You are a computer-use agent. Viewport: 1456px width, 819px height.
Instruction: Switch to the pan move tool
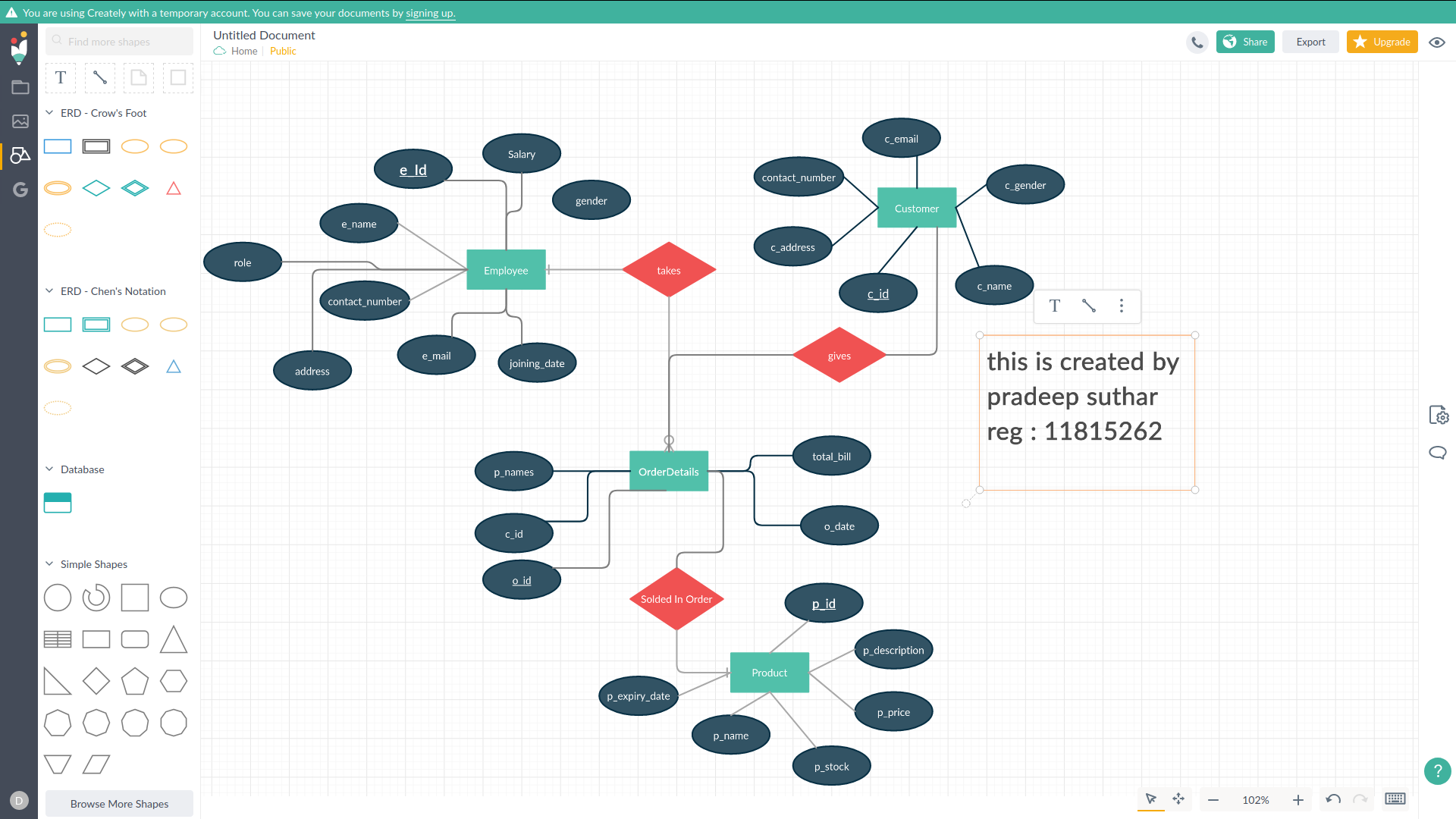pos(1178,799)
